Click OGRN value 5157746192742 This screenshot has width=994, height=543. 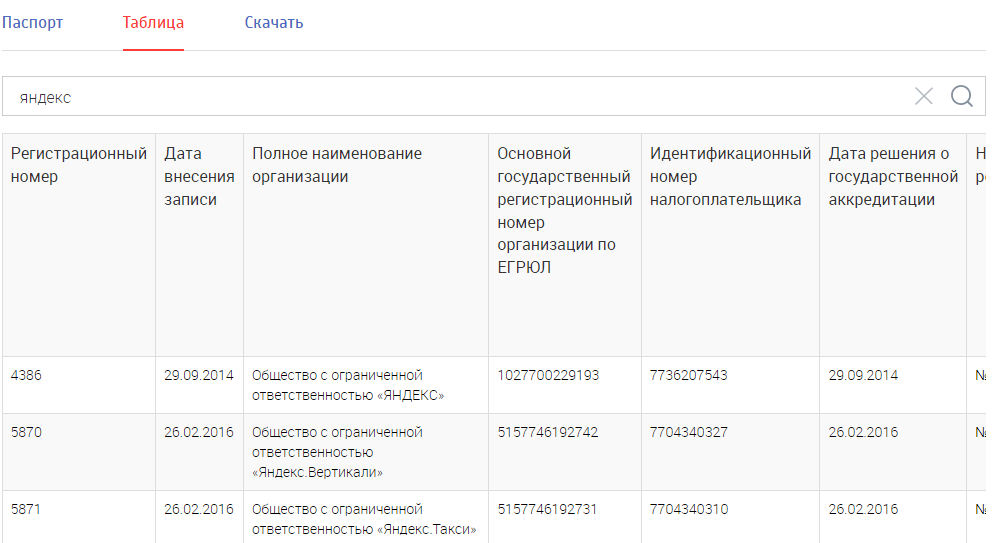pos(548,432)
